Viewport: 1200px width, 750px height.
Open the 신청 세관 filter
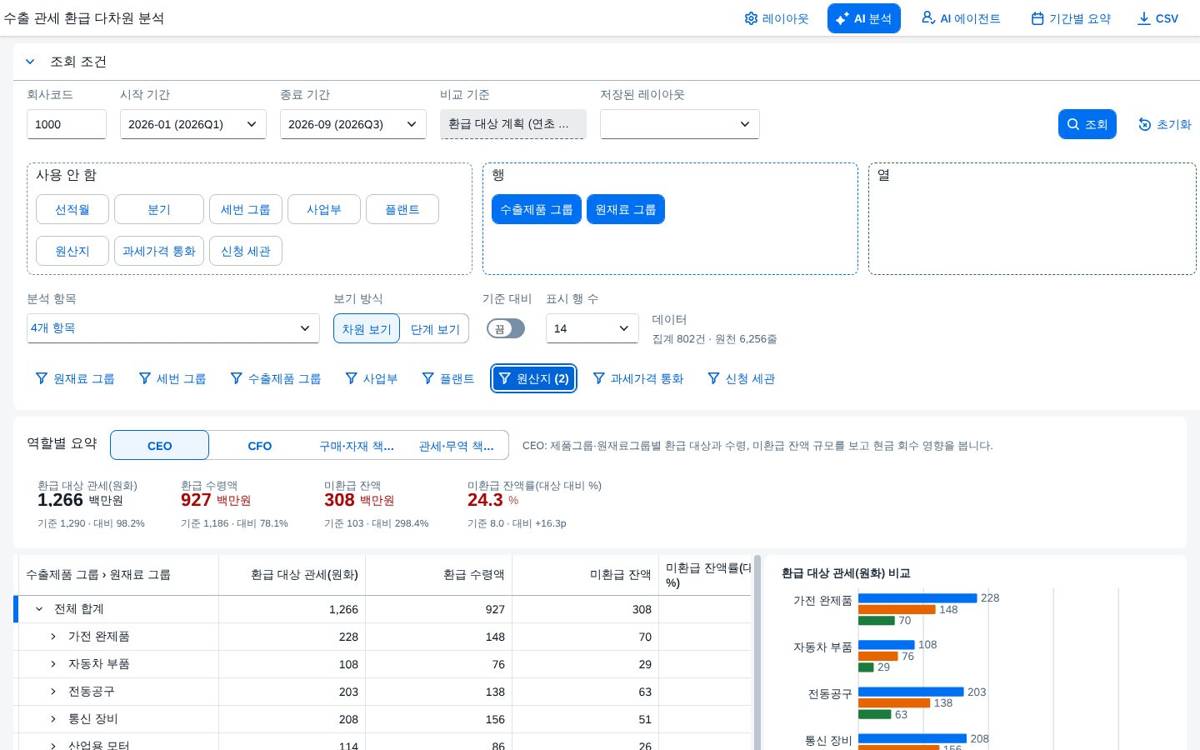tap(741, 379)
